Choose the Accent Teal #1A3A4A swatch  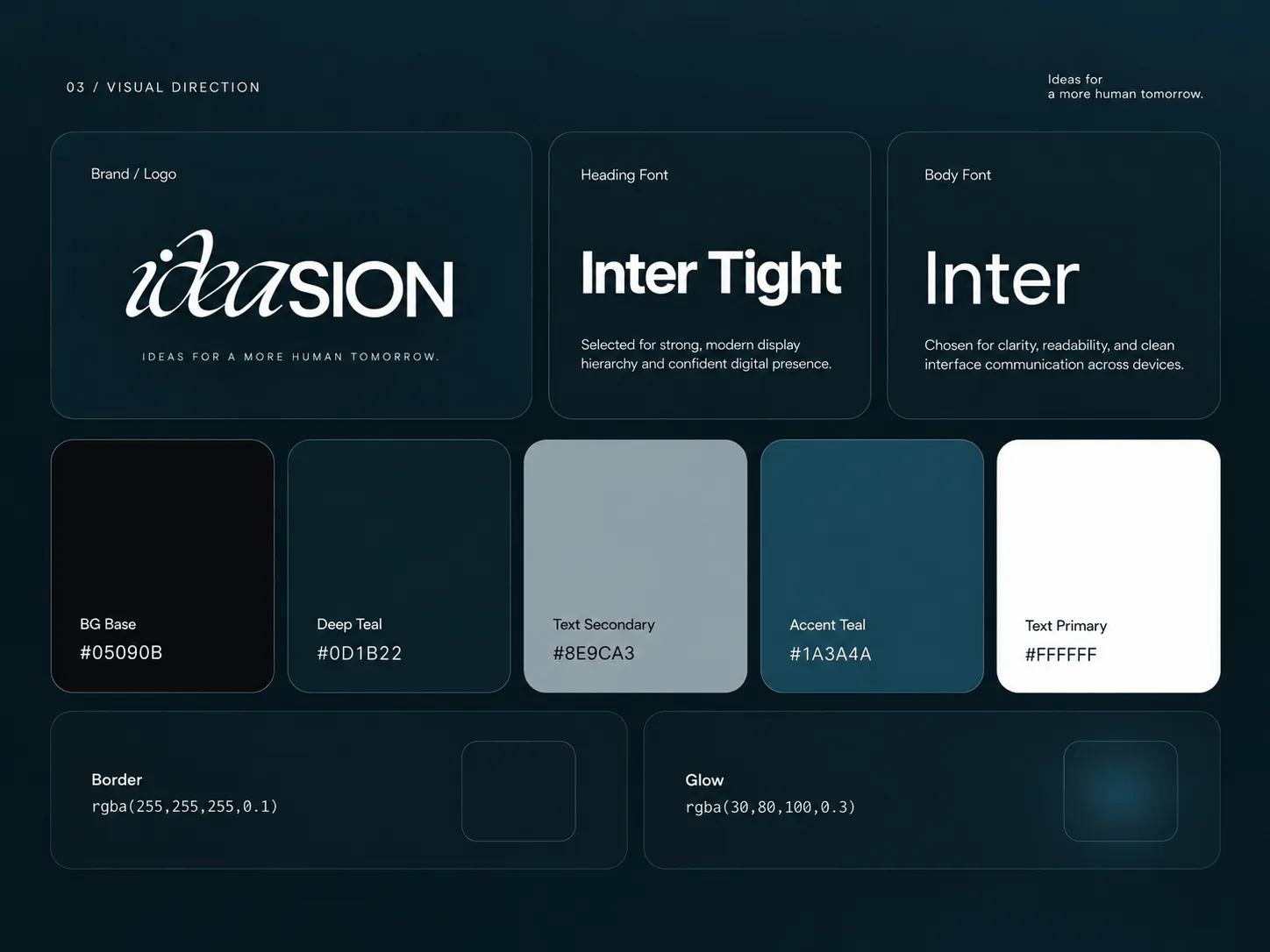point(872,566)
